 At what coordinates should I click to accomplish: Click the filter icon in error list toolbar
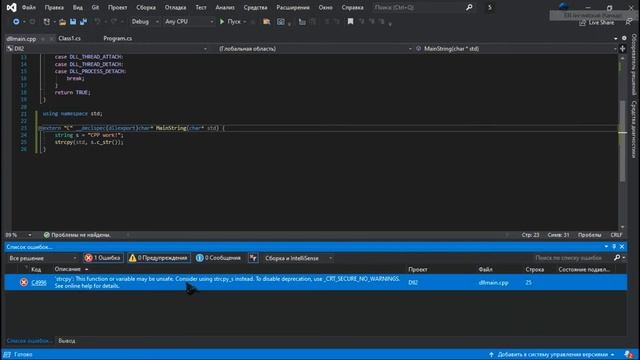[253, 258]
